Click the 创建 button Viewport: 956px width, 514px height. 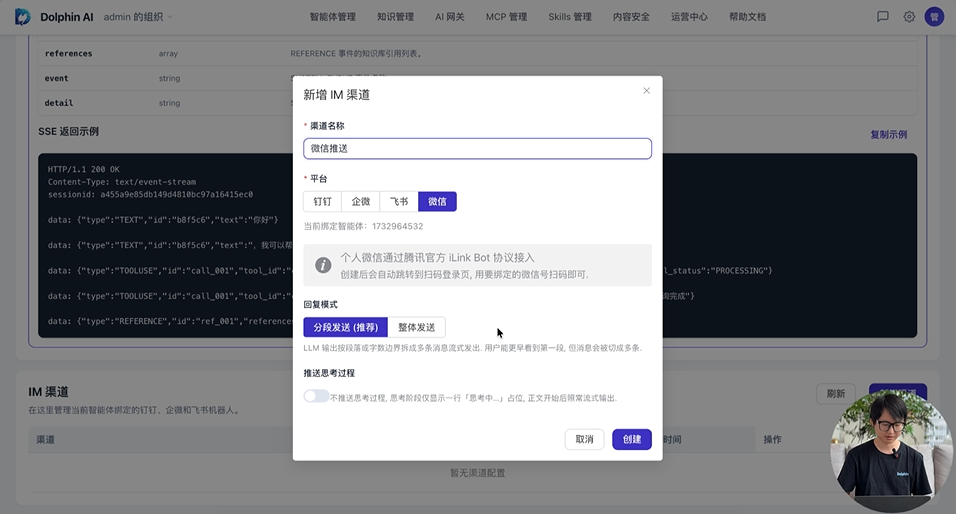pyautogui.click(x=632, y=440)
